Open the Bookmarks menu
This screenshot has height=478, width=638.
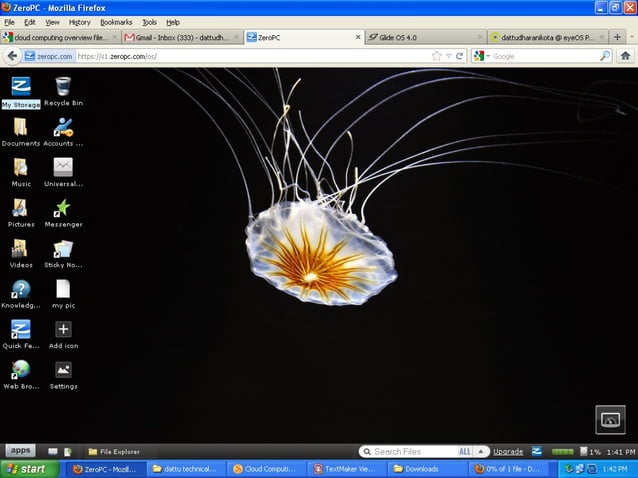coord(116,22)
